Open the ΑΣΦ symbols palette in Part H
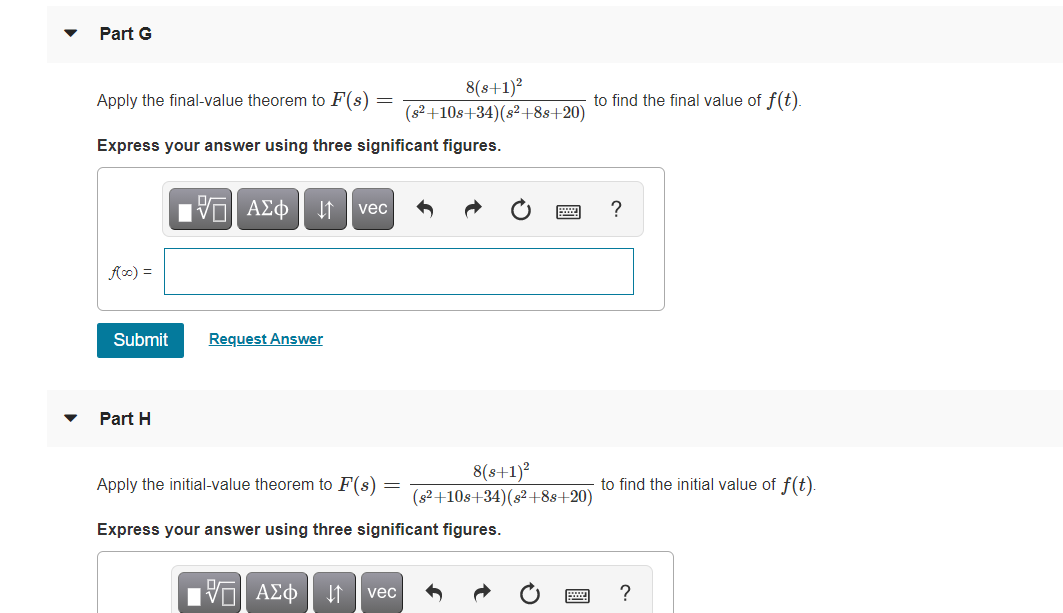The image size is (1063, 613). (276, 592)
